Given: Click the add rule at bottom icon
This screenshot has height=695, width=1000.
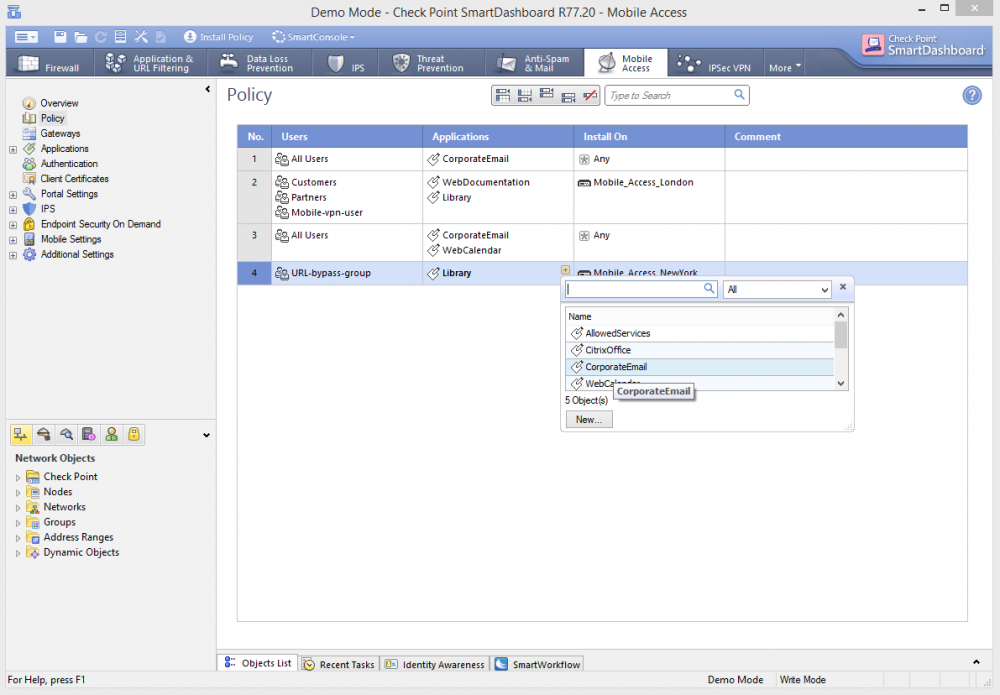Looking at the screenshot, I should pos(524,96).
